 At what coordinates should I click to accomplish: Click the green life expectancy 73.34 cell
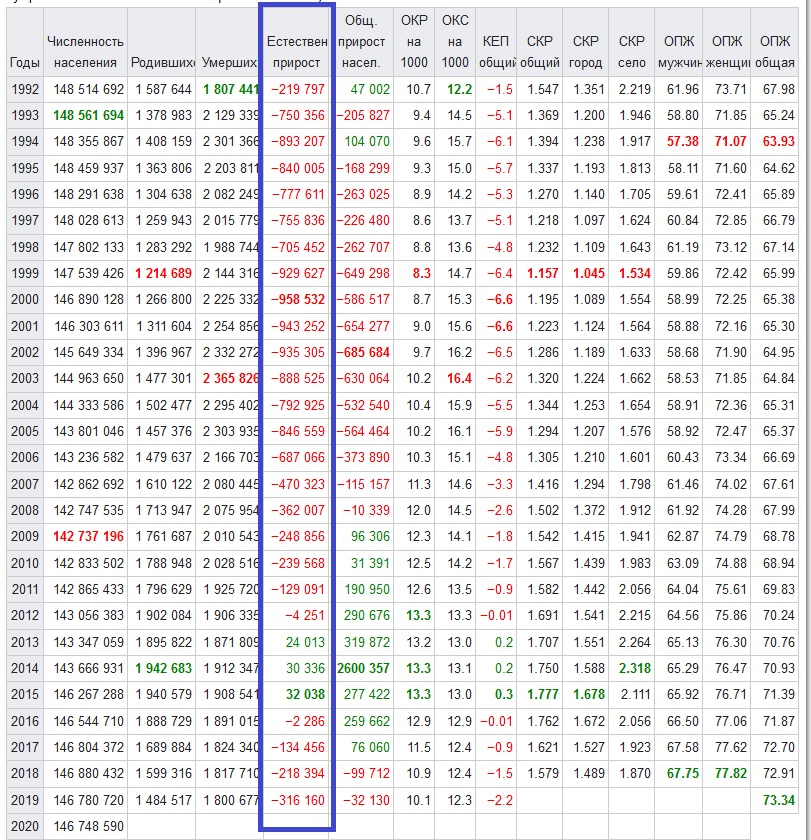[x=778, y=800]
